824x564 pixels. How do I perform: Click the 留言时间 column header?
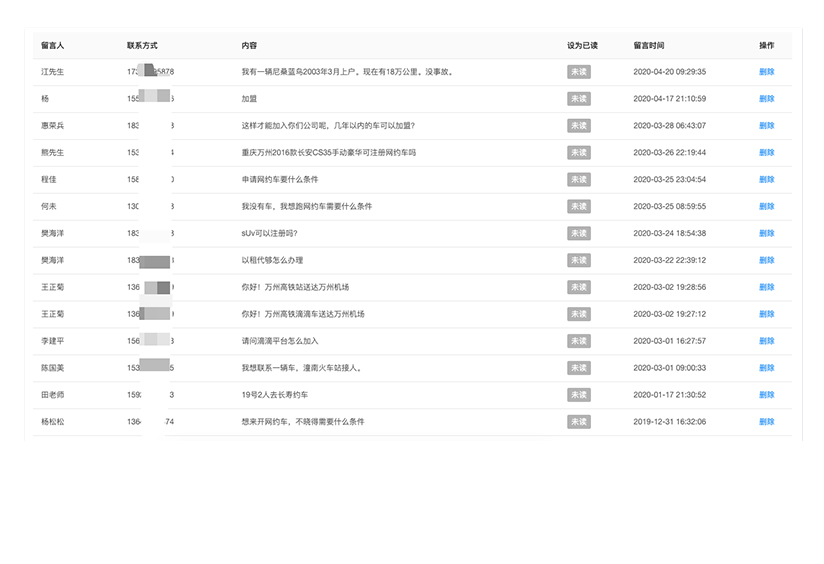click(x=648, y=46)
